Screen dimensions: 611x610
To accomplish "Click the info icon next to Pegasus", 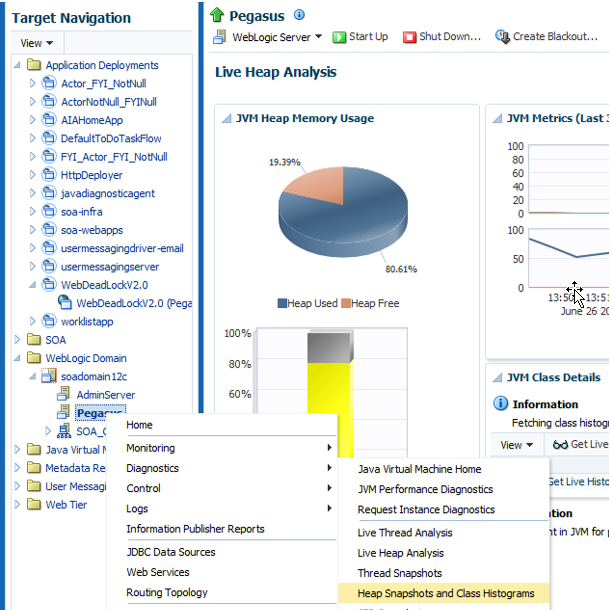I will click(x=299, y=15).
